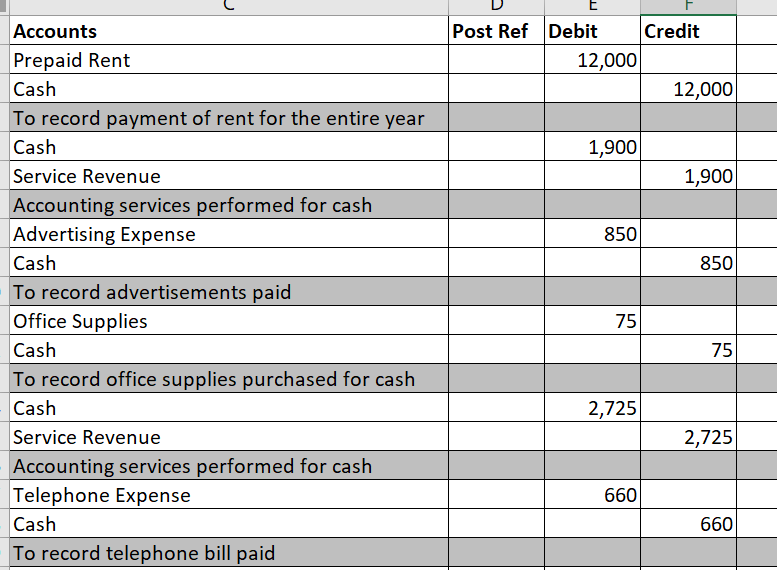Click the To record telephone bill paid row
The height and width of the screenshot is (570, 777).
click(x=229, y=553)
